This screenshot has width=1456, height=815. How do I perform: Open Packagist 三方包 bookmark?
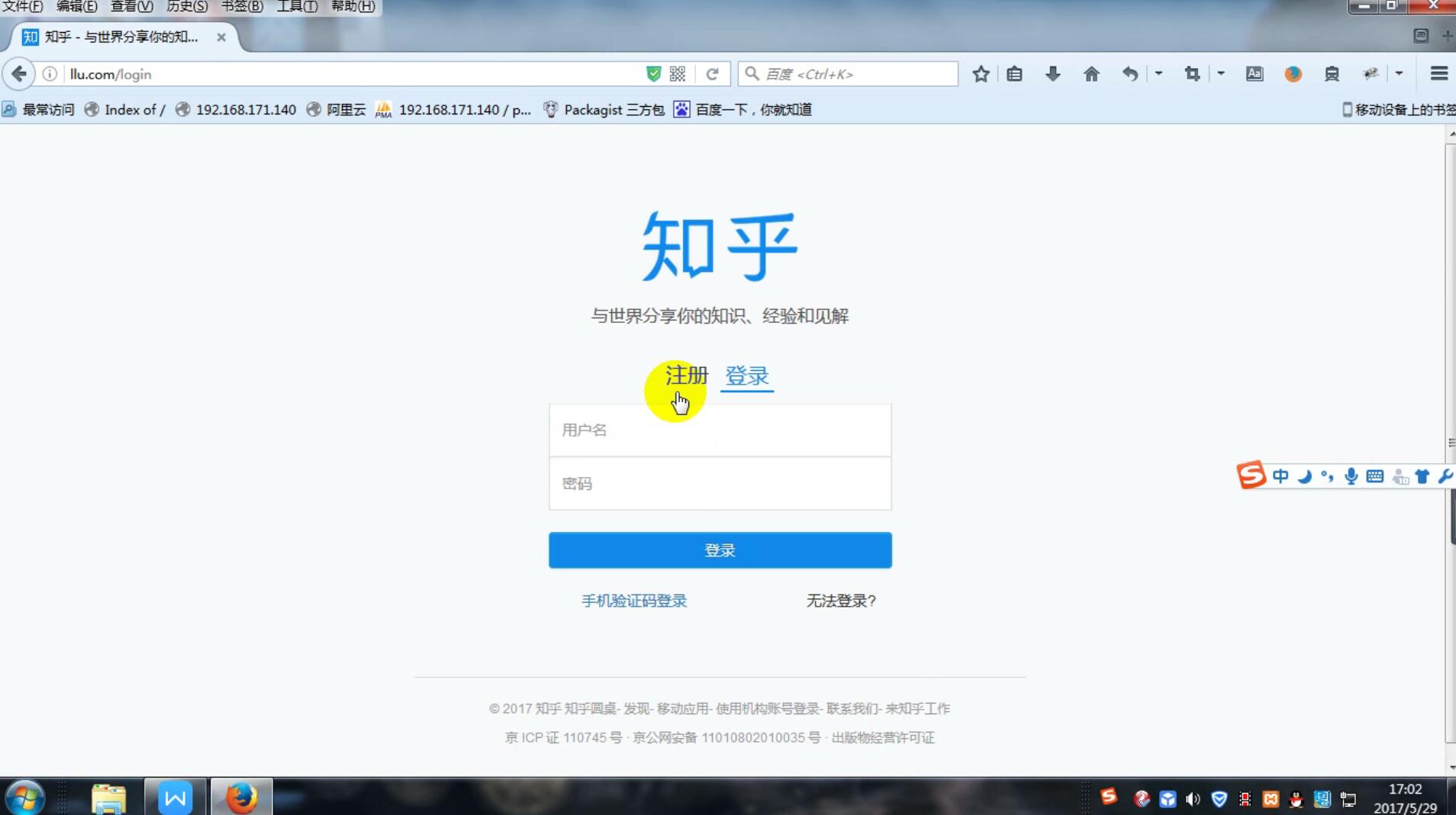click(604, 110)
